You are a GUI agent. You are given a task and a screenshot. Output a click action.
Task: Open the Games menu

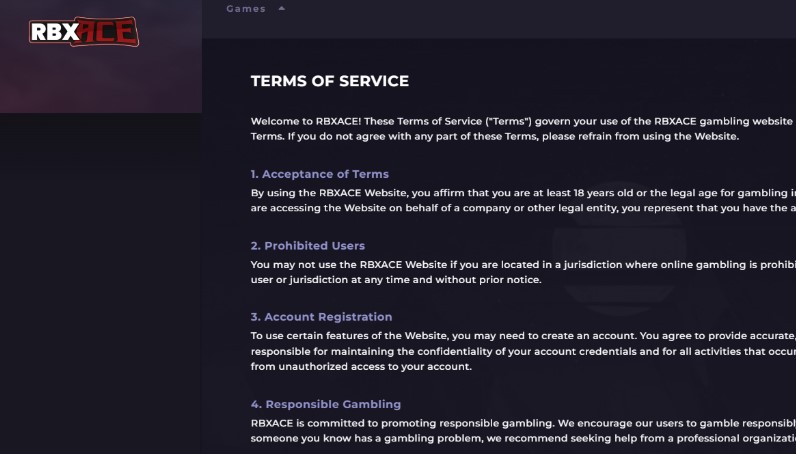pos(246,9)
